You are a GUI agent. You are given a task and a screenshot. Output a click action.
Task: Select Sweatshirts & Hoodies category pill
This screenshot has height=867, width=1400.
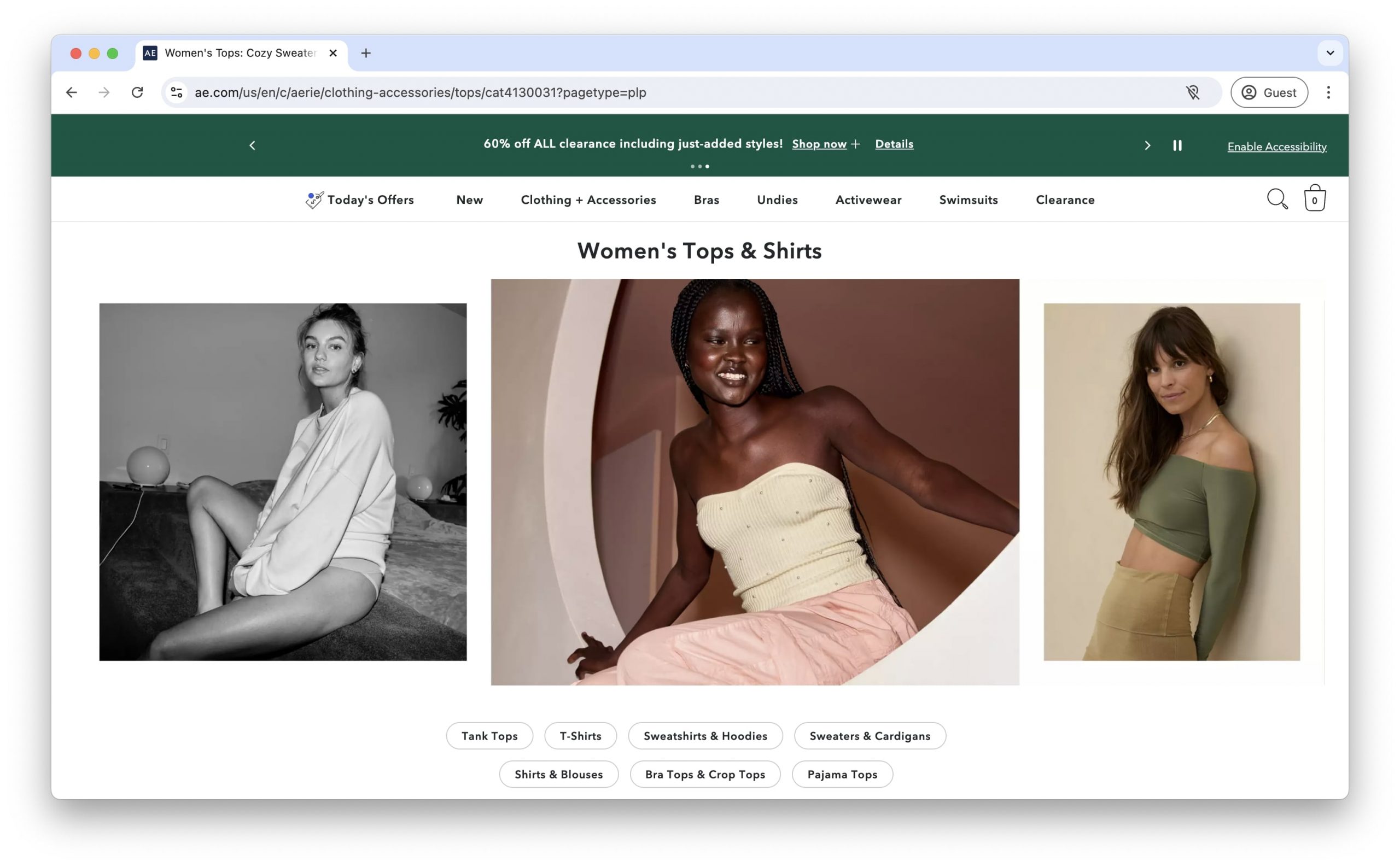[x=705, y=736]
